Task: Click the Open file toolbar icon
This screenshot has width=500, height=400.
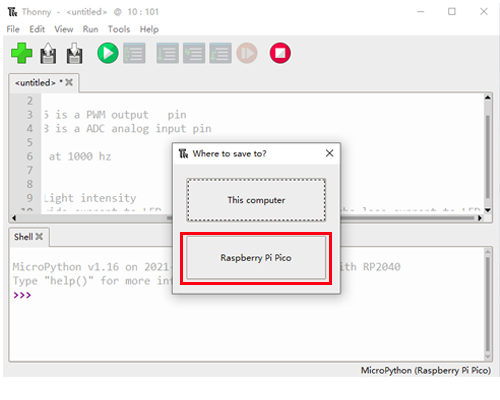Action: pos(48,53)
